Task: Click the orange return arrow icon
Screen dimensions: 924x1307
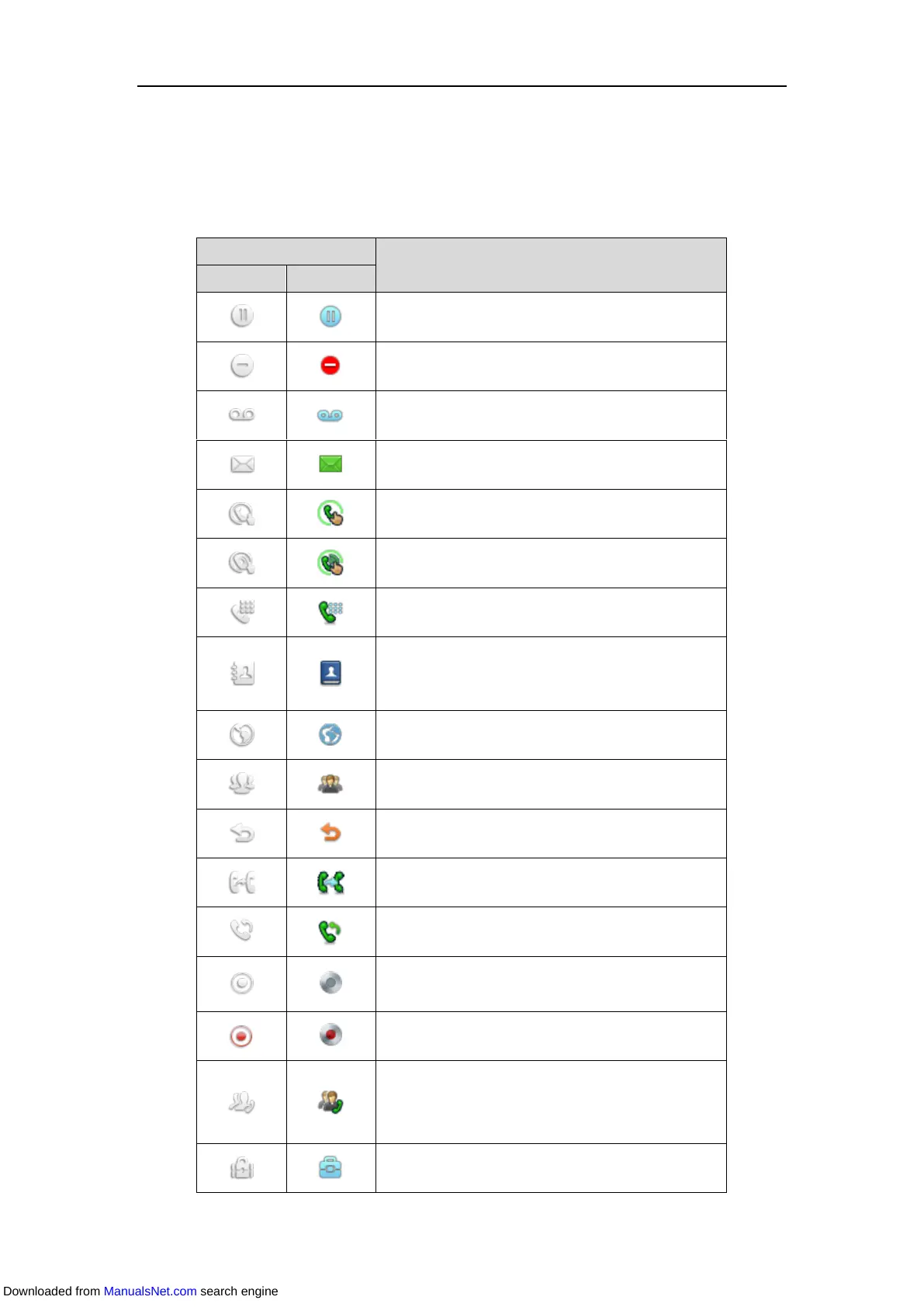Action: (330, 833)
